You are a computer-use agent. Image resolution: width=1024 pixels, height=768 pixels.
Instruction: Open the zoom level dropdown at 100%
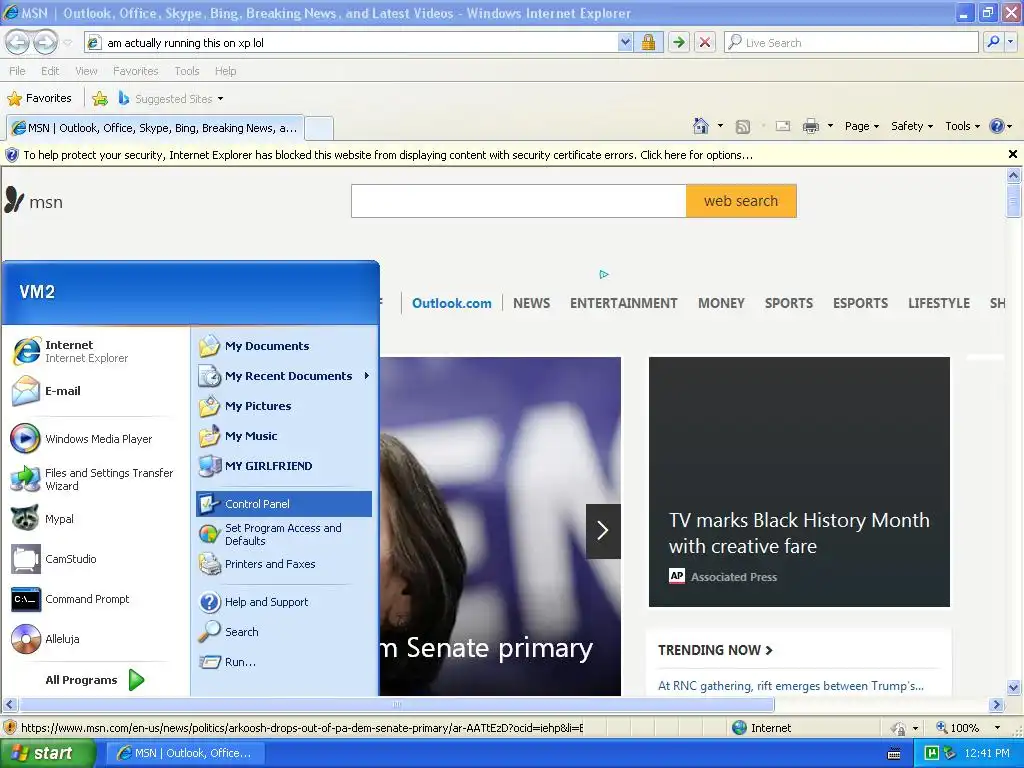pyautogui.click(x=997, y=728)
